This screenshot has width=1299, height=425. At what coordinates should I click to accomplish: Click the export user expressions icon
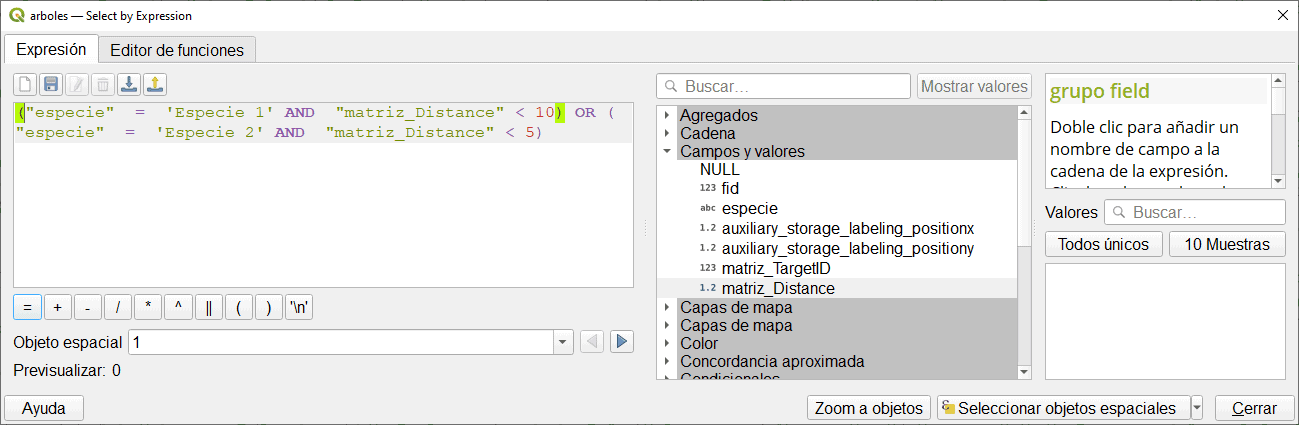[154, 84]
